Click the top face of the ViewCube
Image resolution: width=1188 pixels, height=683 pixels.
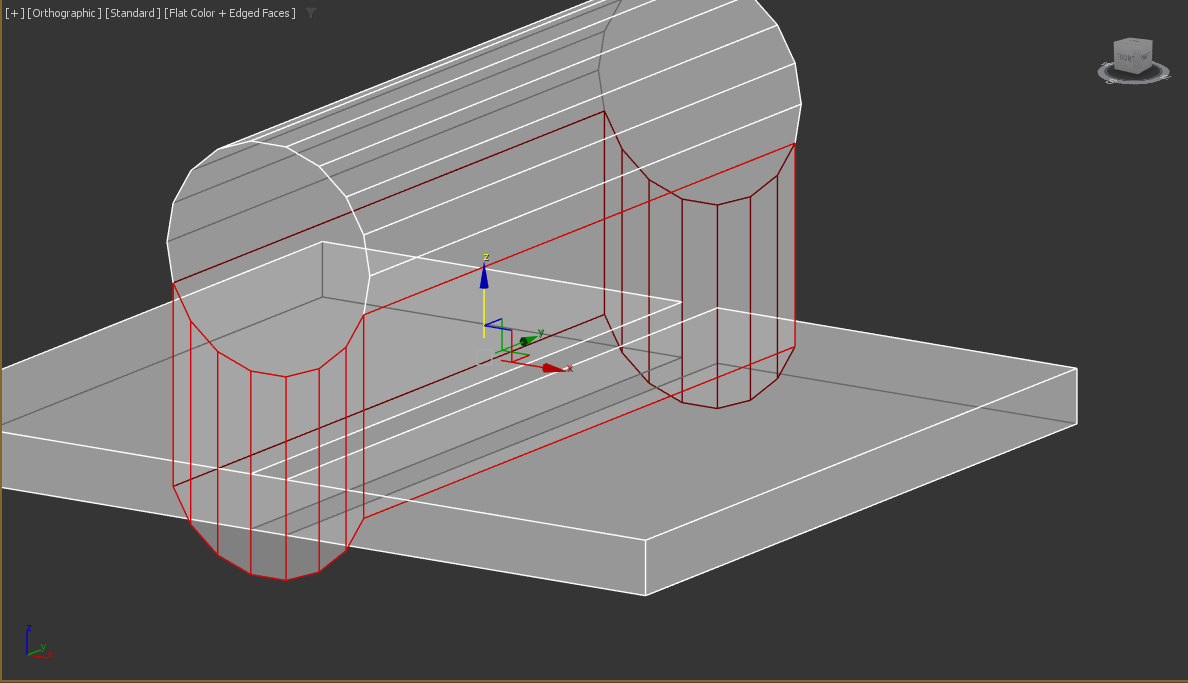(1133, 43)
